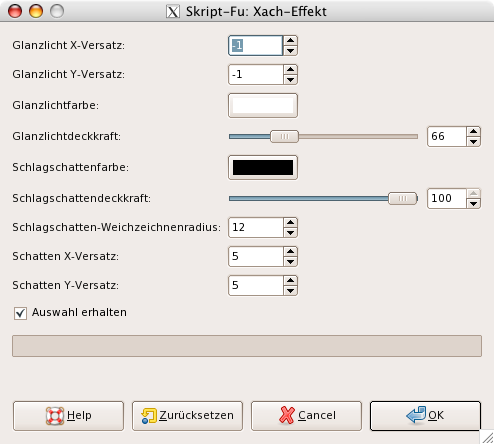Focus the Schlagschatten-Weichzeichnenradius field
Screen dimensions: 494x444
coord(256,227)
